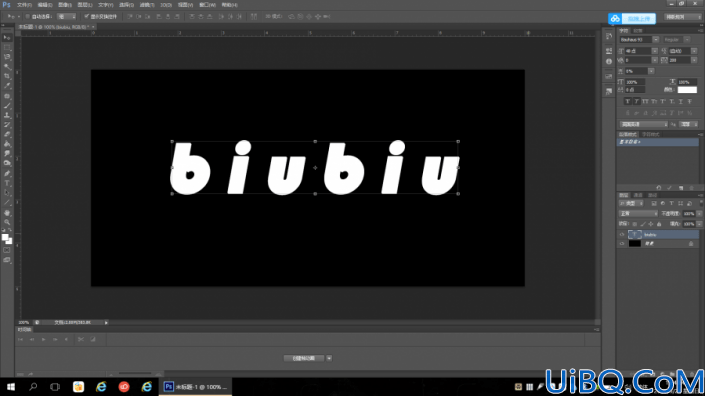Image resolution: width=705 pixels, height=396 pixels.
Task: Click the blue cloud upload button
Action: point(632,18)
